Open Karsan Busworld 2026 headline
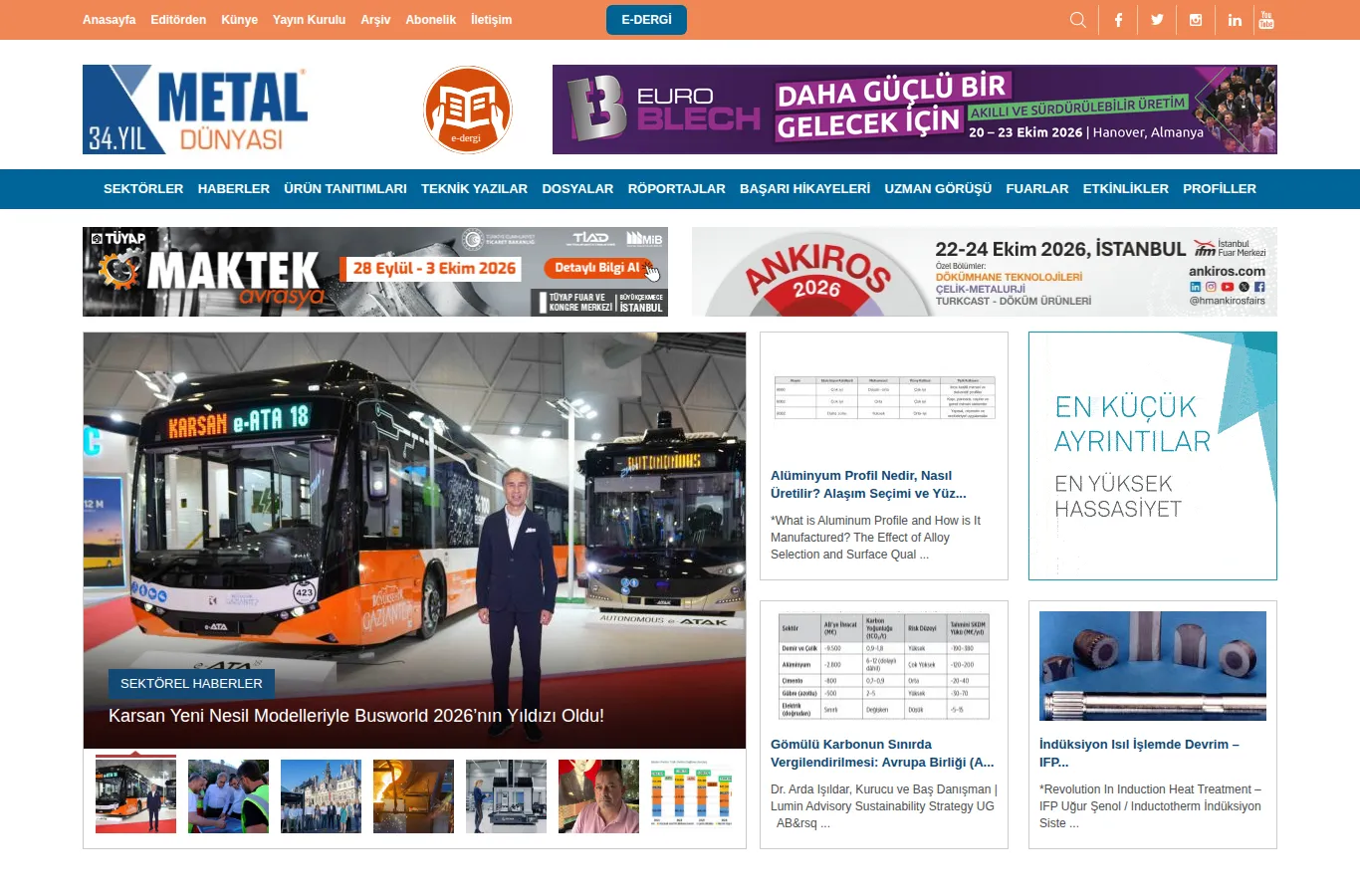The height and width of the screenshot is (896, 1360). [356, 716]
